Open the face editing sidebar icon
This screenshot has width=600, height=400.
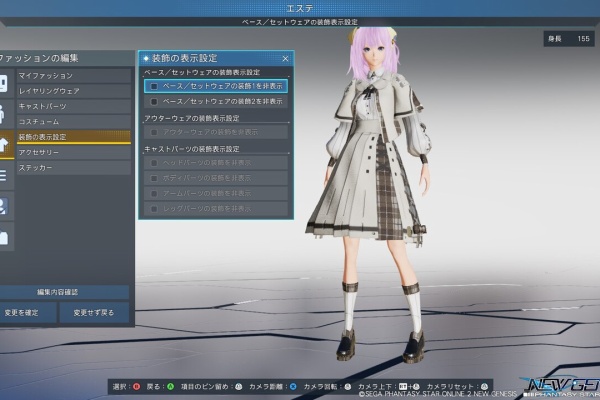coord(5,83)
